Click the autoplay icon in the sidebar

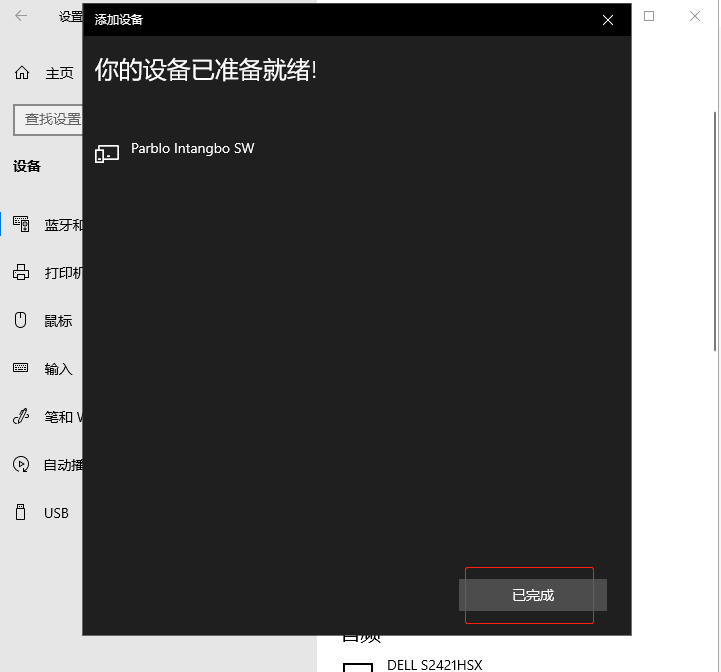tap(21, 464)
